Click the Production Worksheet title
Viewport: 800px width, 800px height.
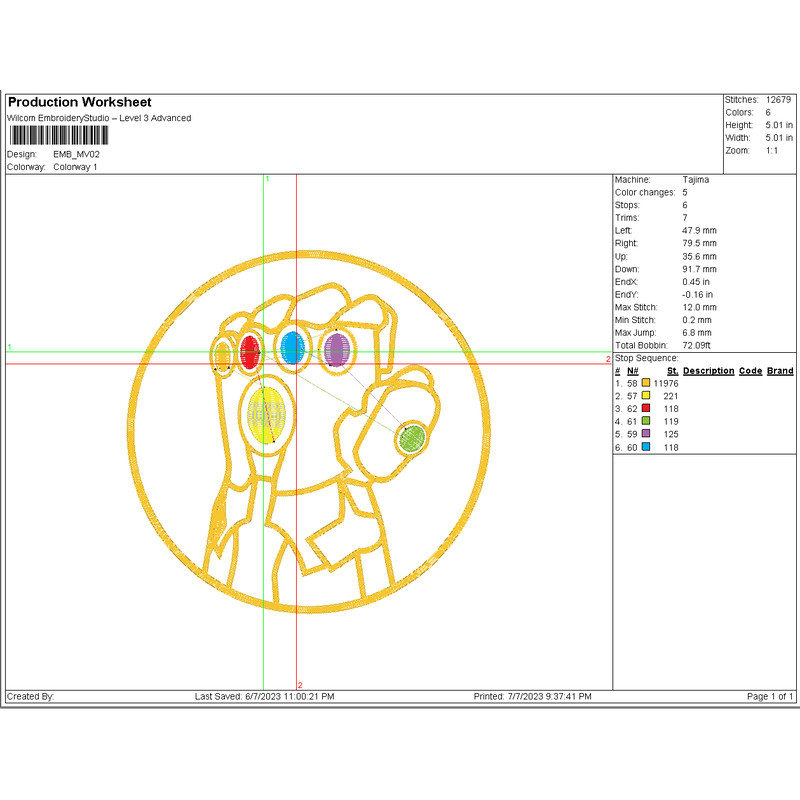[80, 102]
